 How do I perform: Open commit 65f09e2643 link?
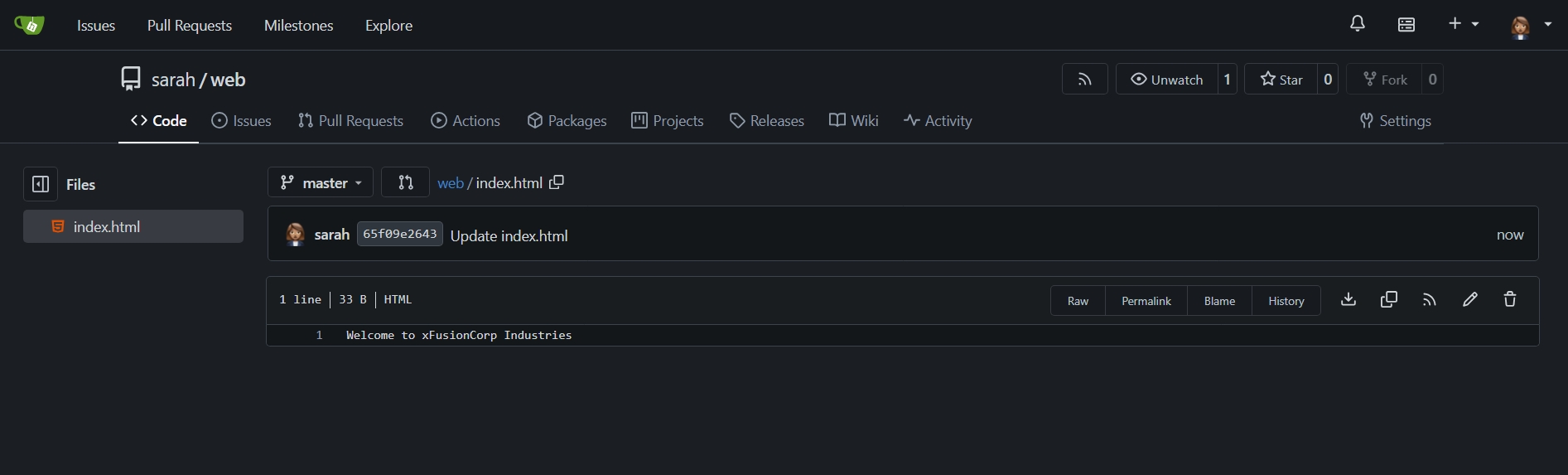[x=399, y=234]
